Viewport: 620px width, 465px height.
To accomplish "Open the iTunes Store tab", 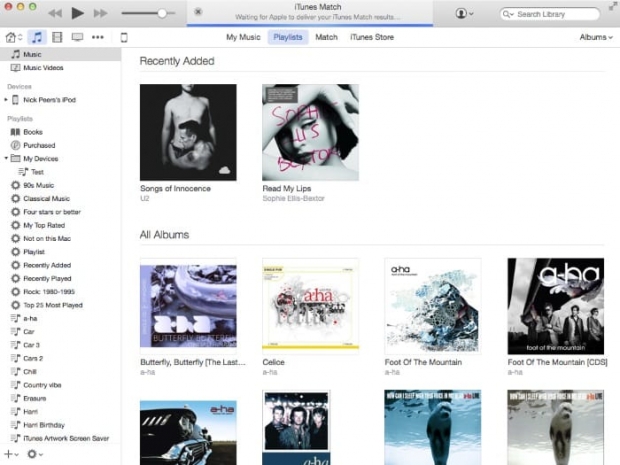I will (371, 37).
